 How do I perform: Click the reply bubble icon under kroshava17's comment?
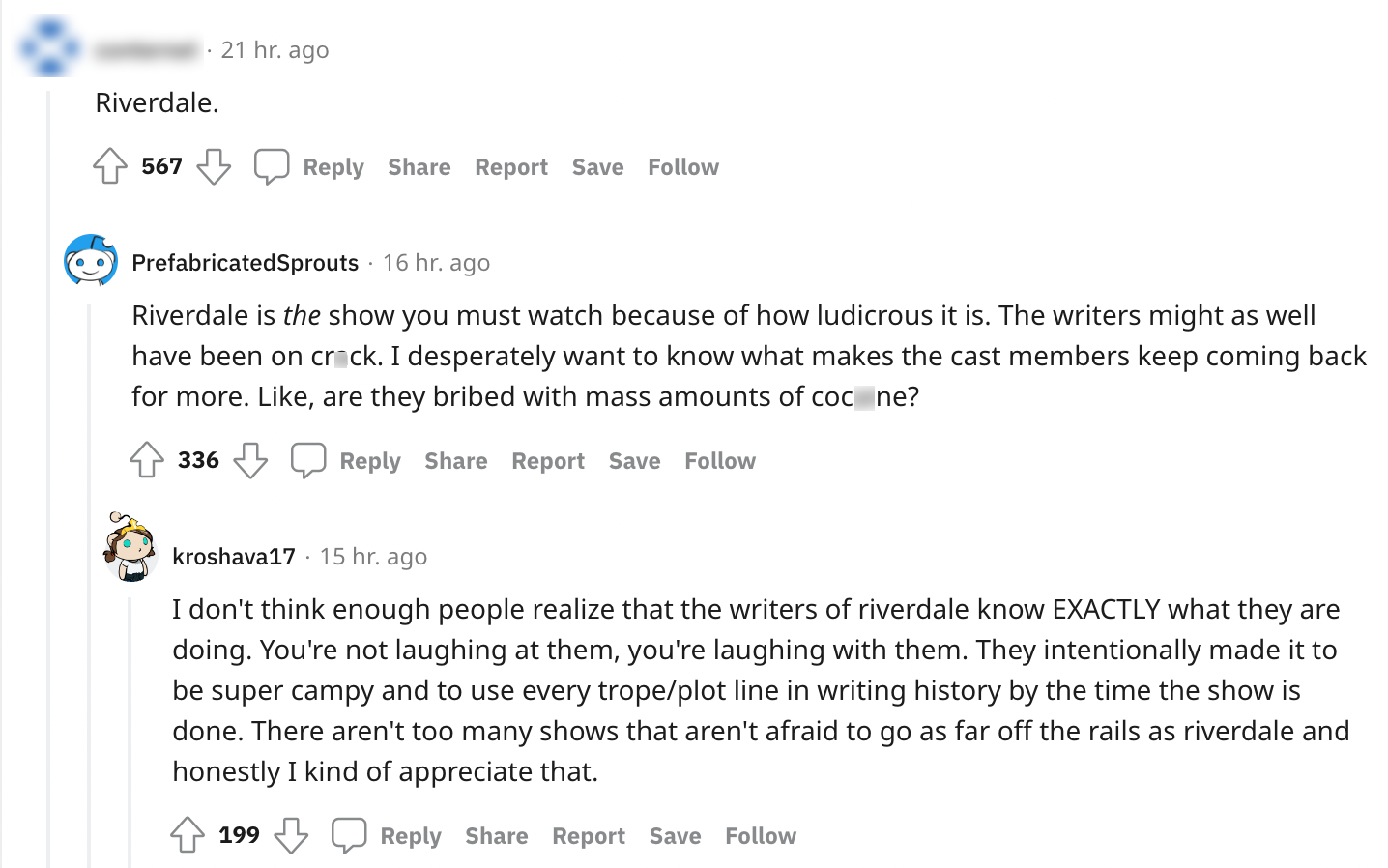349,835
